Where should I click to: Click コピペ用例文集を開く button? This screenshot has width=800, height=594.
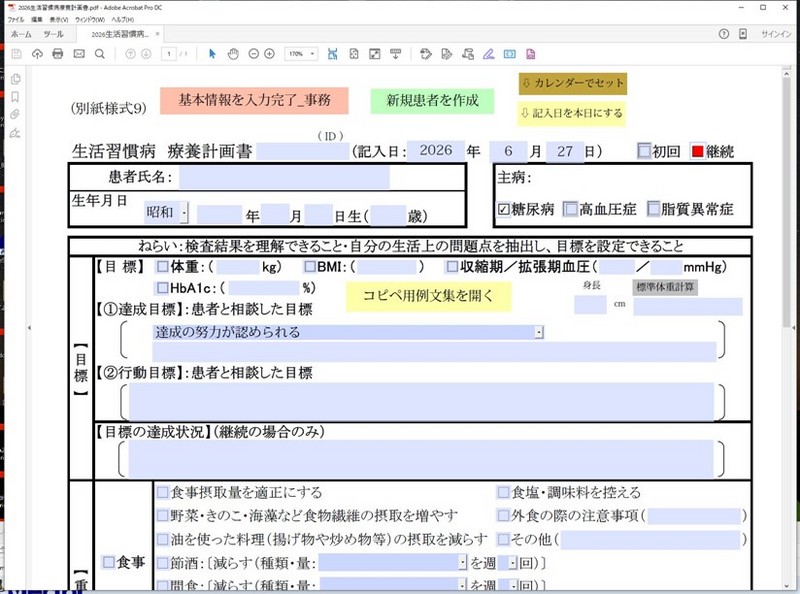(429, 296)
